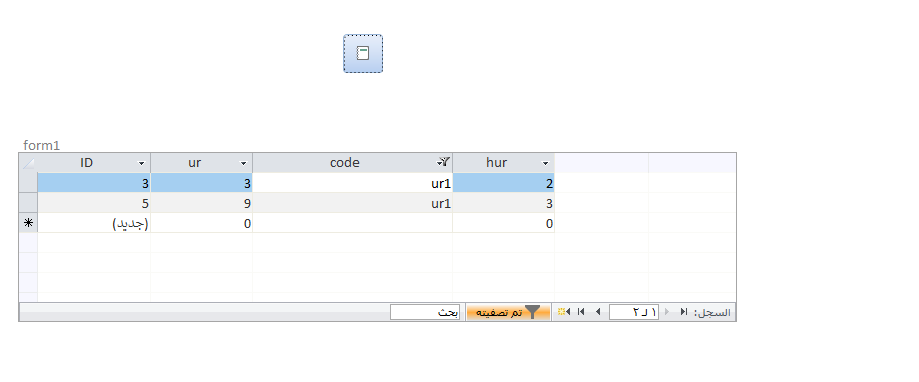Click ID cell with value 3
This screenshot has width=919, height=382.
pyautogui.click(x=94, y=183)
